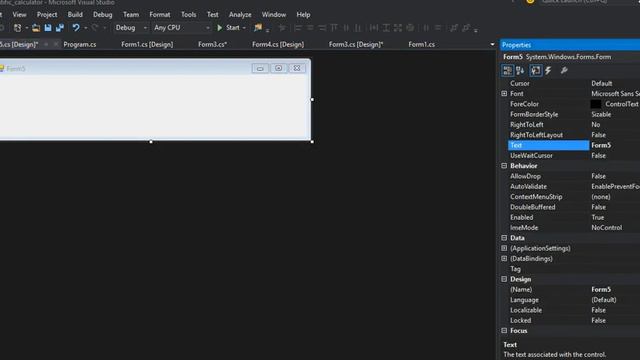The height and width of the screenshot is (360, 640).
Task: Switch to the Form3.cs [Design]* tab
Action: pyautogui.click(x=356, y=44)
